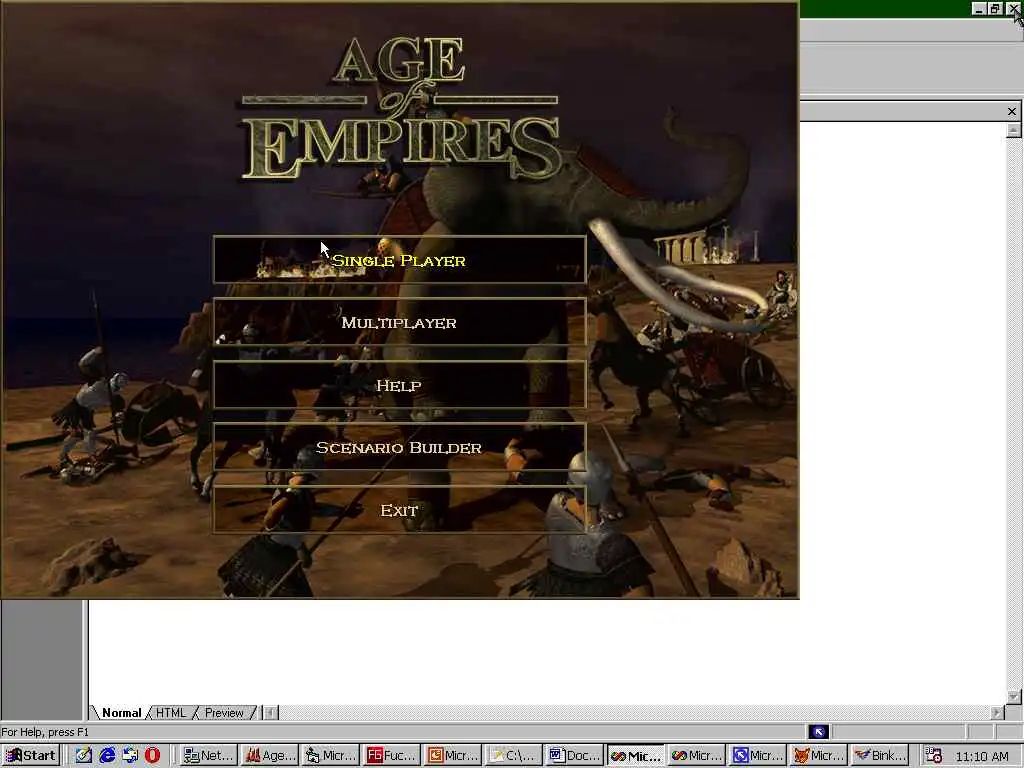Screen dimensions: 1024x768
Task: Click the blue arrow status bar icon
Action: pos(818,732)
